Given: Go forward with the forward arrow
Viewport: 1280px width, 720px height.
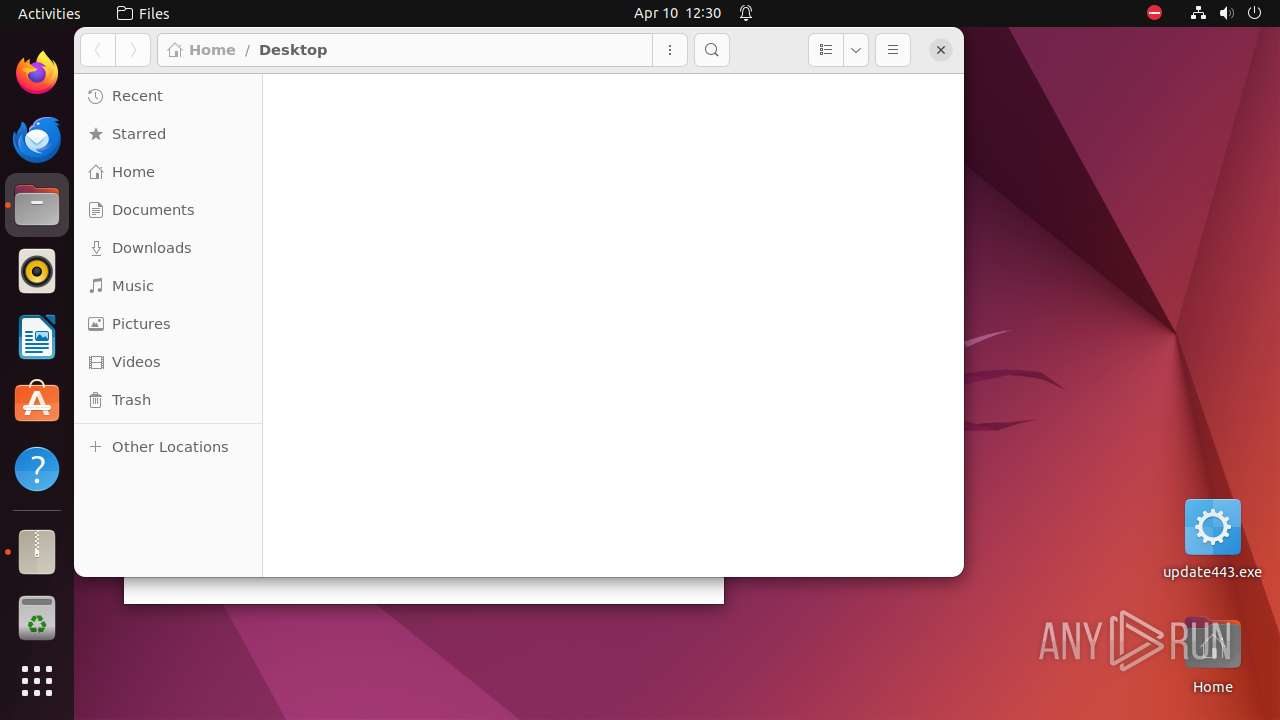Looking at the screenshot, I should (133, 50).
